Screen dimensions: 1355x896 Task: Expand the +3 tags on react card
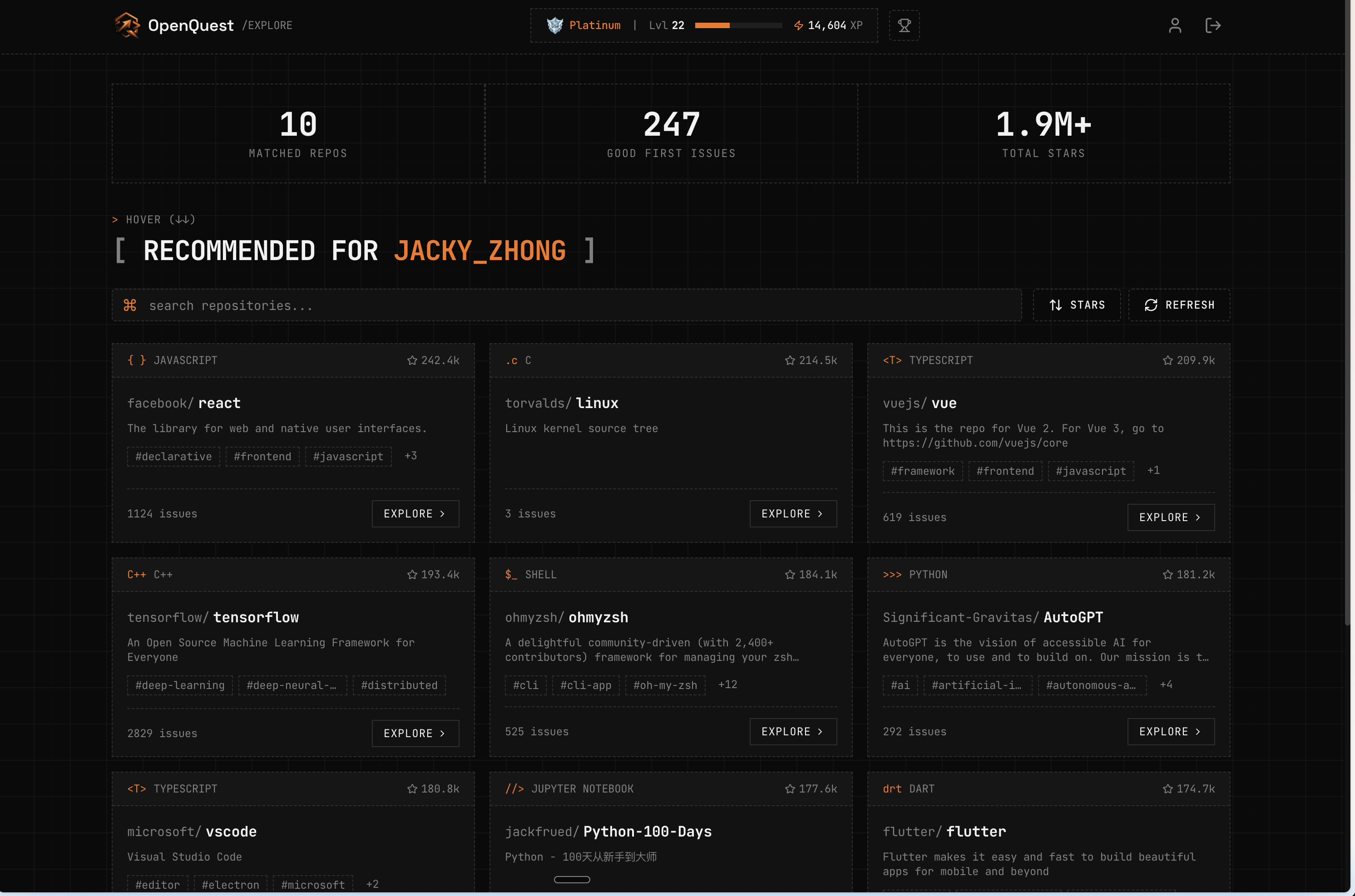point(410,455)
